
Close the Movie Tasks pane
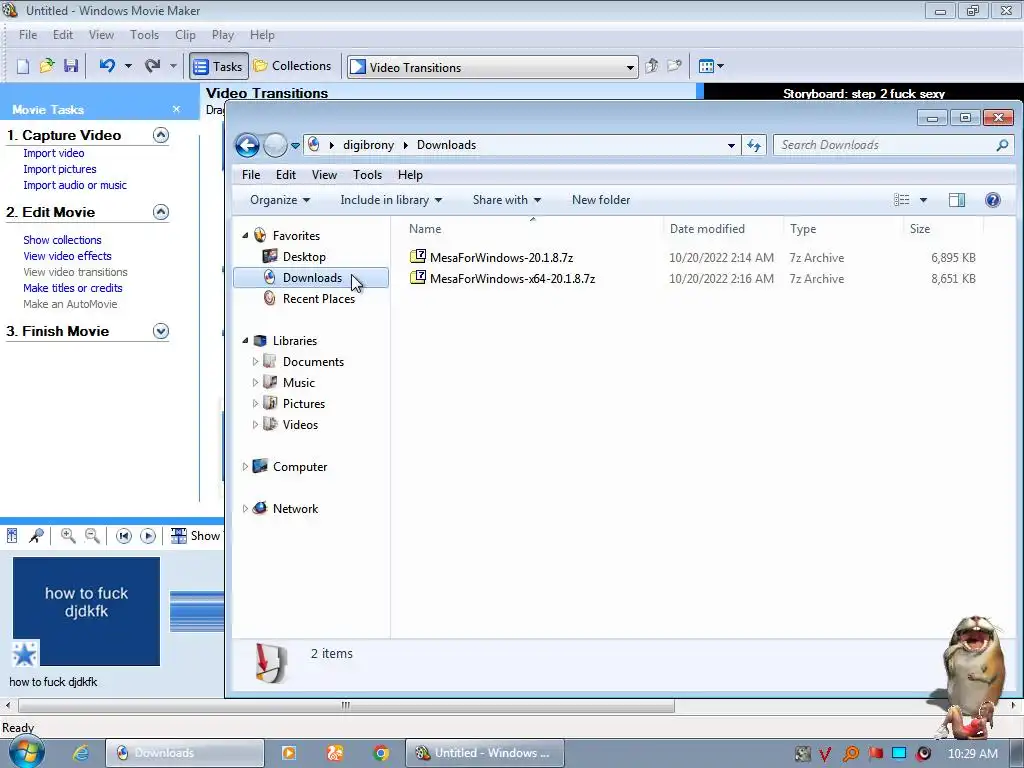[176, 109]
